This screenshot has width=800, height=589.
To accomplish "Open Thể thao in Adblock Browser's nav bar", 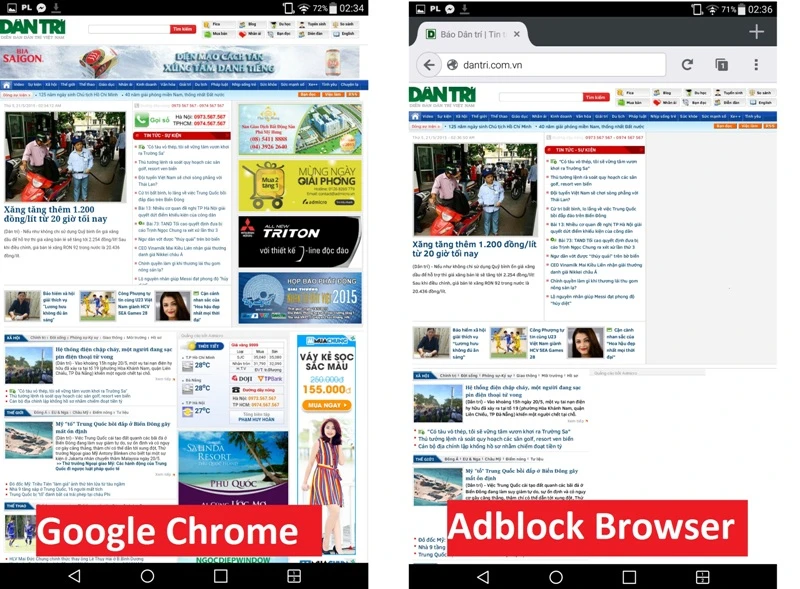I will click(x=498, y=116).
